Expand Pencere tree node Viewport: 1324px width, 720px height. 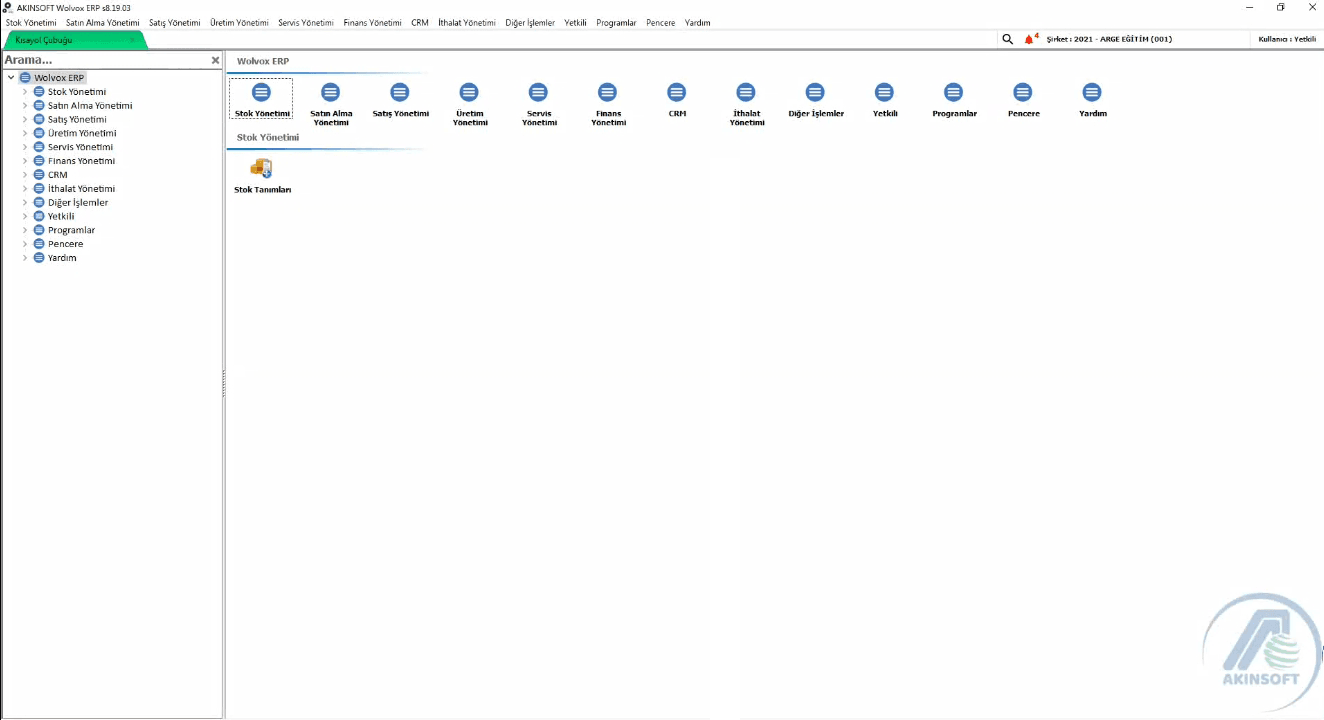coord(25,244)
